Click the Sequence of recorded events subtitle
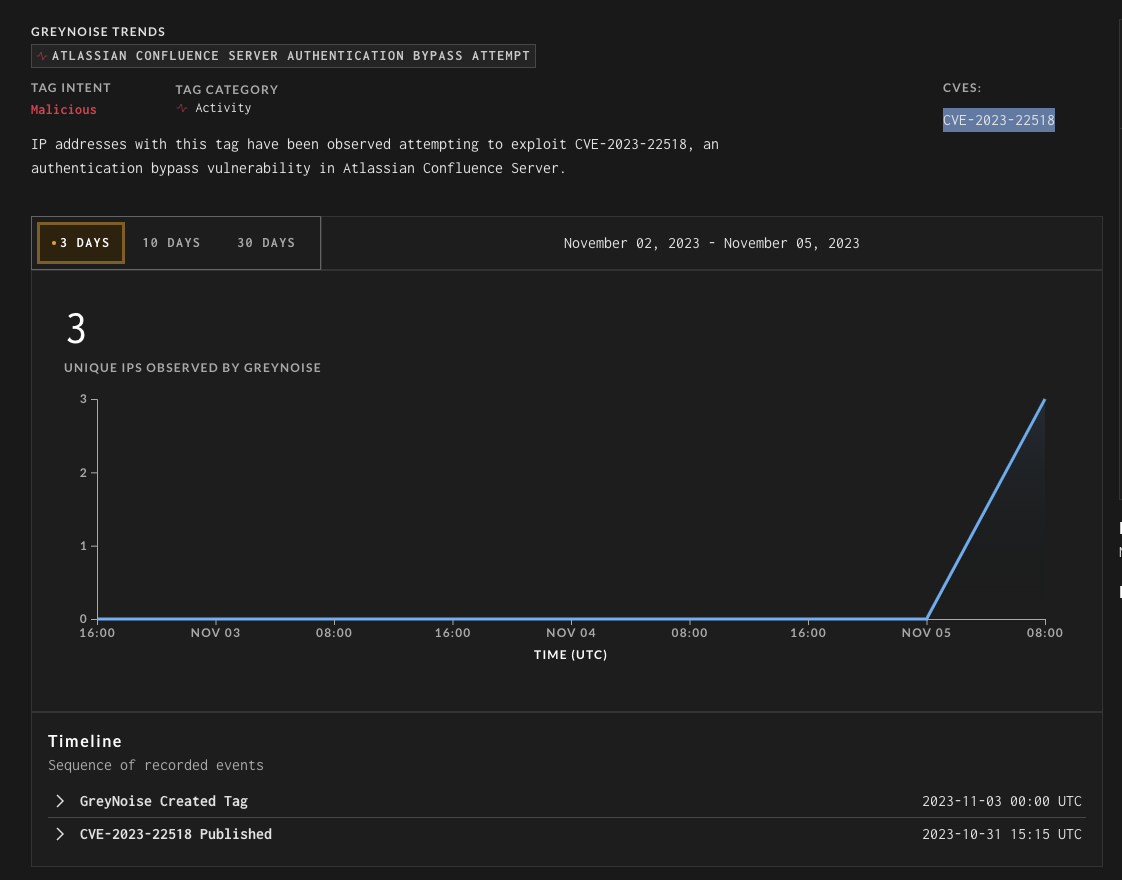The height and width of the screenshot is (880, 1122). (x=156, y=766)
